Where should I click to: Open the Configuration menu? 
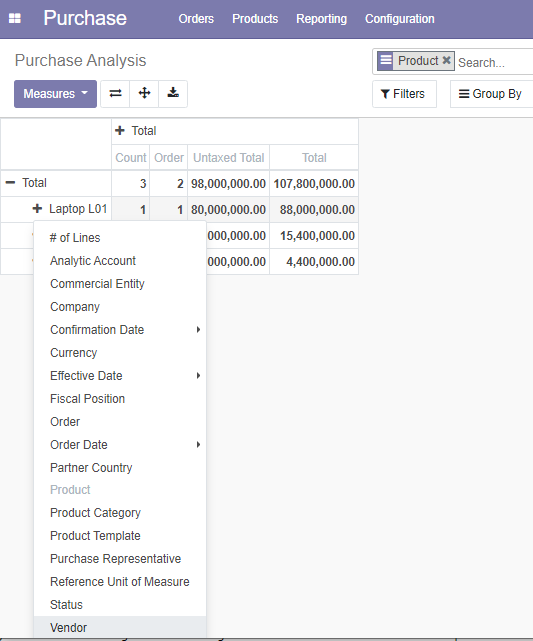coord(399,19)
